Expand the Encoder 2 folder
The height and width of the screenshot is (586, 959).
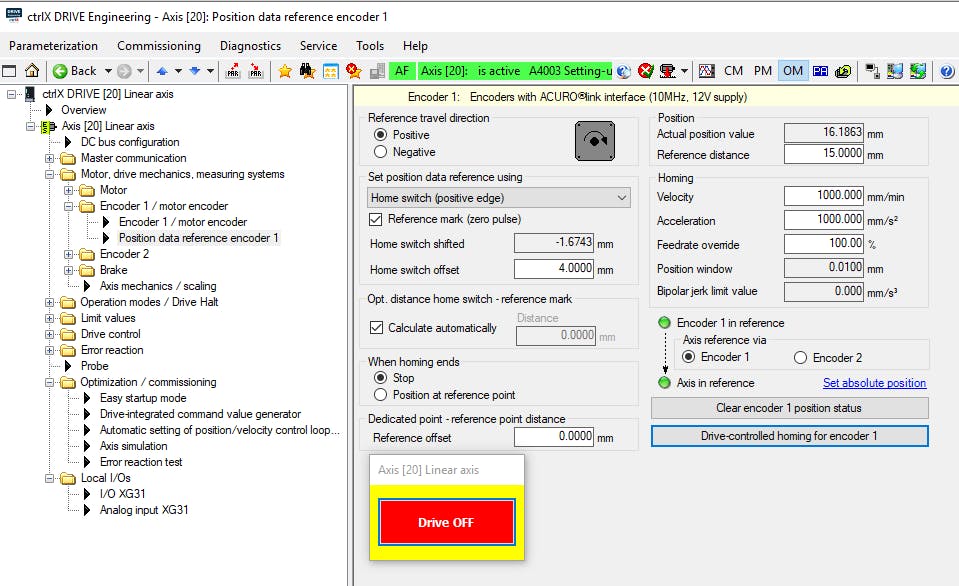pyautogui.click(x=68, y=254)
